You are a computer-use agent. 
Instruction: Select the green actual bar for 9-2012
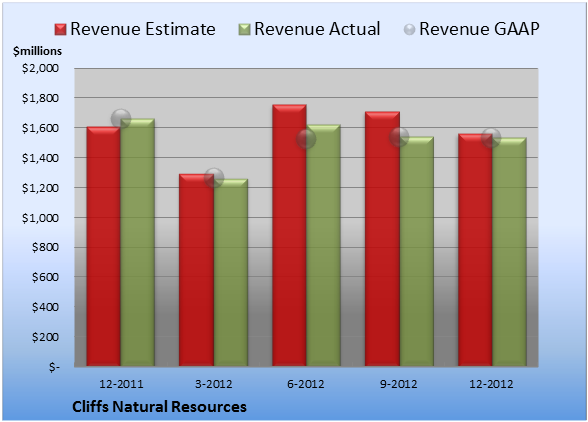click(417, 252)
